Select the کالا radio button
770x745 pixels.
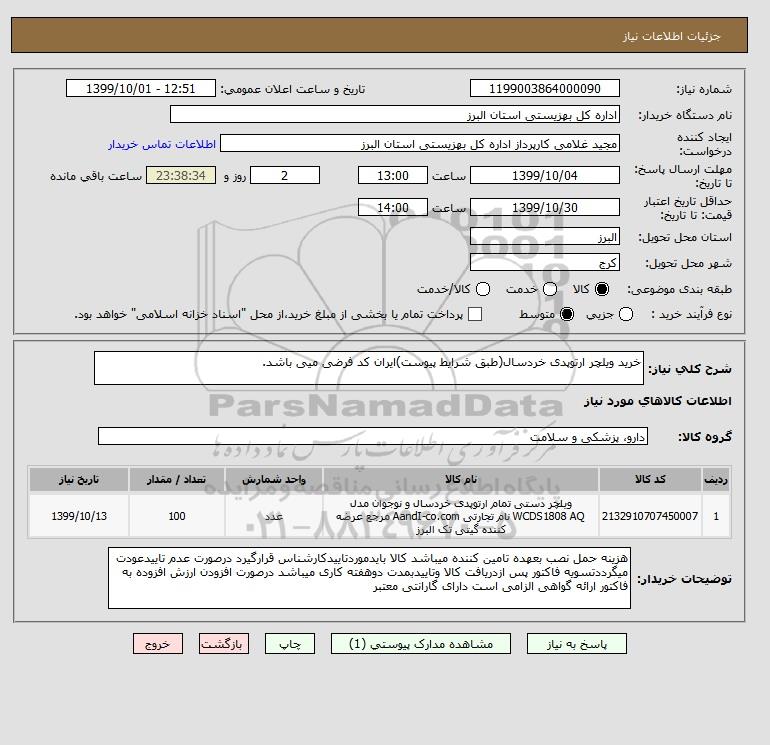[602, 289]
